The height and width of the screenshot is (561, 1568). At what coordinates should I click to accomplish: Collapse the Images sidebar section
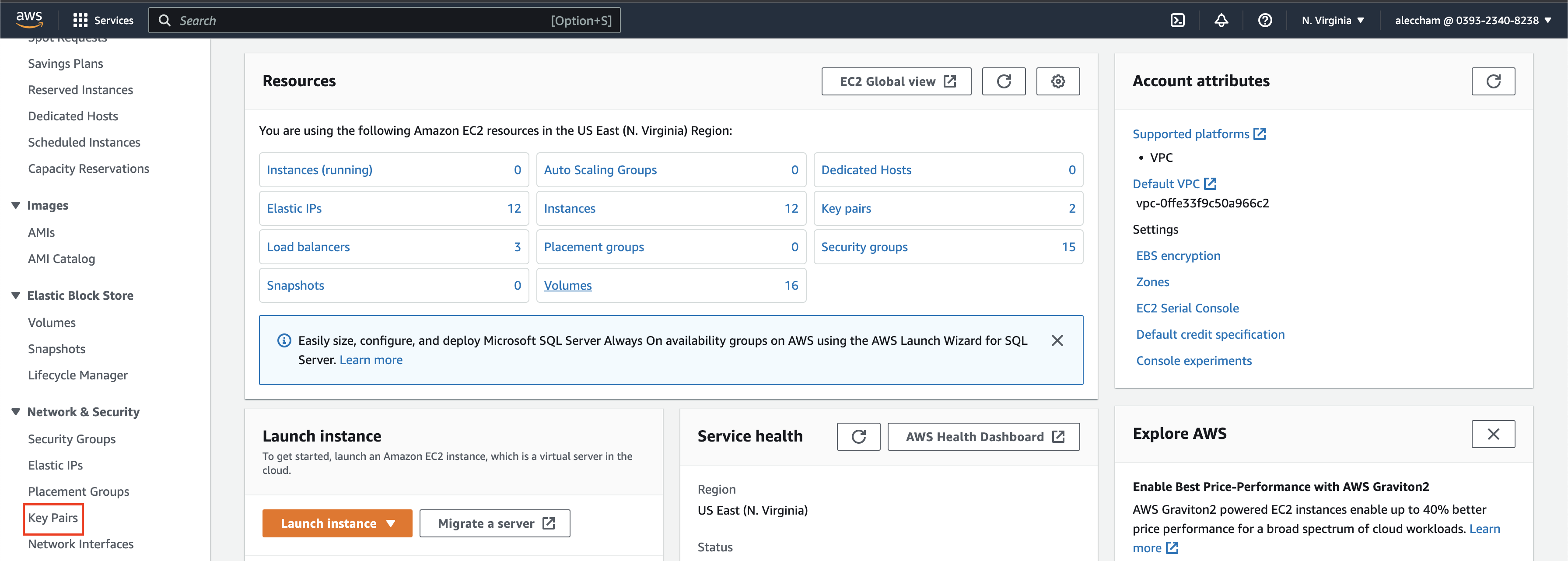point(16,205)
